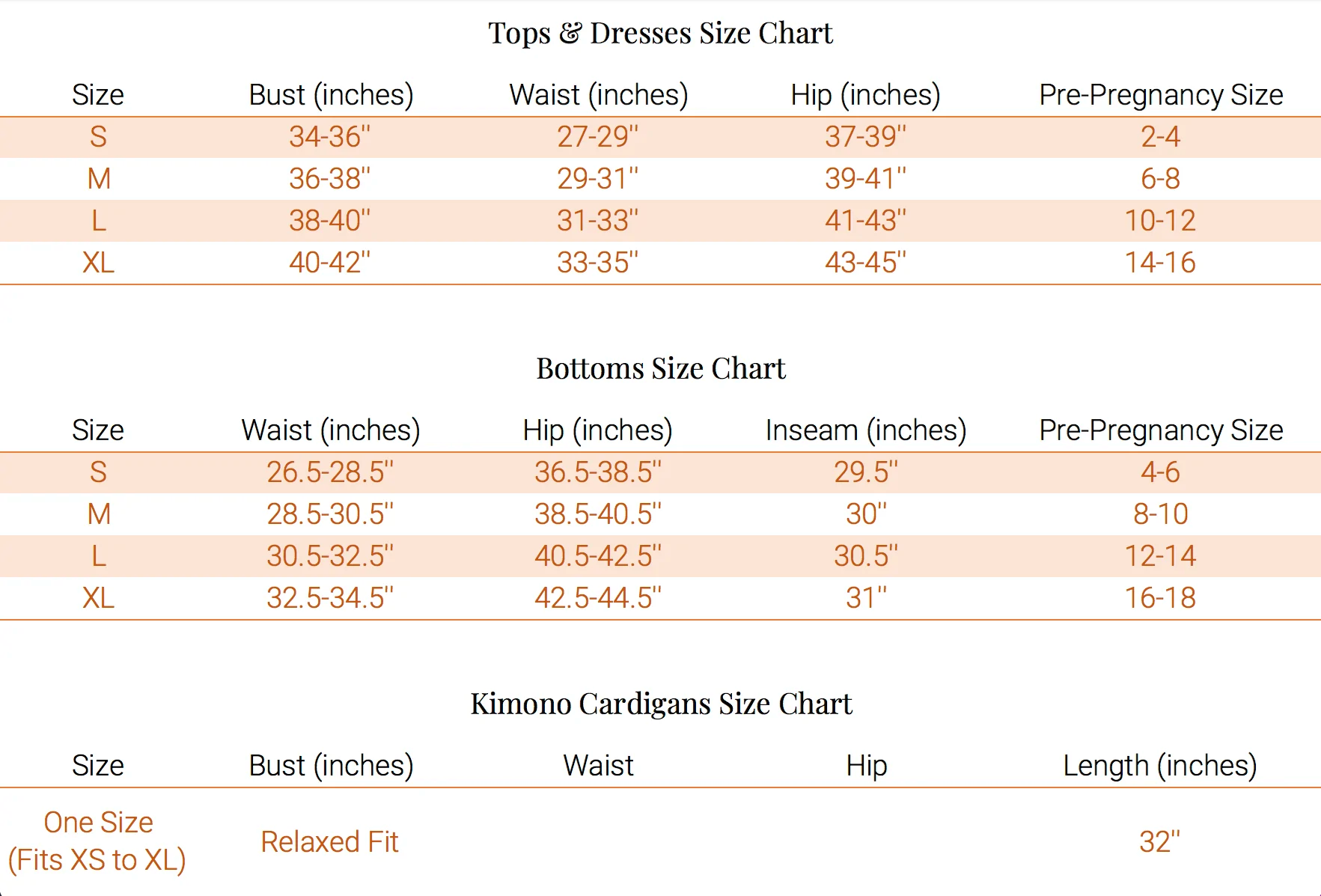
Task: Click the Kimono Cardigans Size Chart title
Action: (x=660, y=704)
